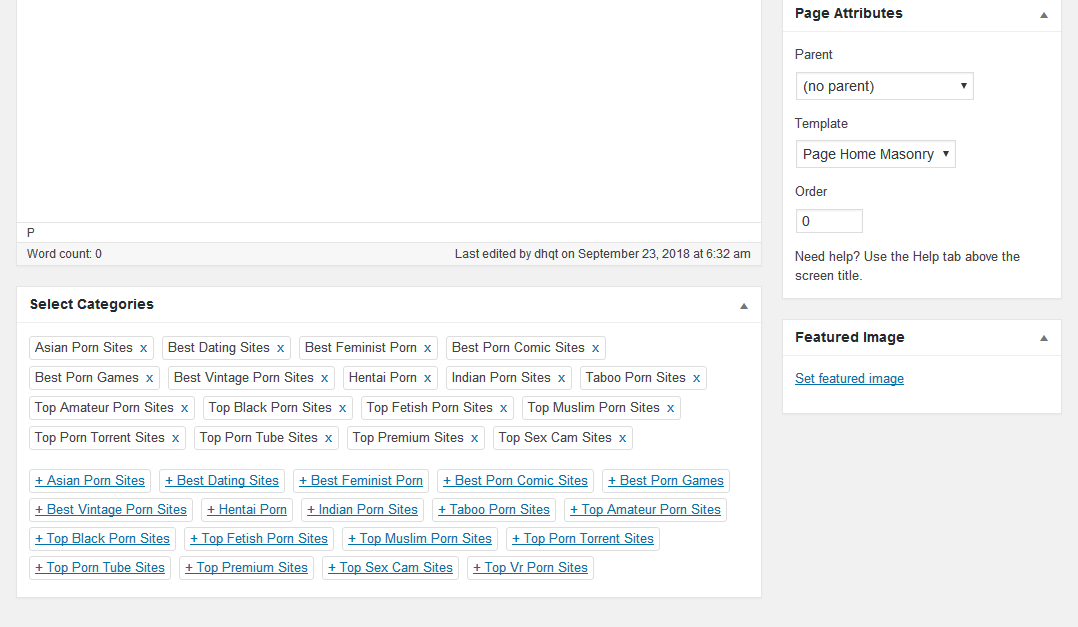Click the P element path in editor
Viewport: 1078px width, 627px height.
click(31, 232)
